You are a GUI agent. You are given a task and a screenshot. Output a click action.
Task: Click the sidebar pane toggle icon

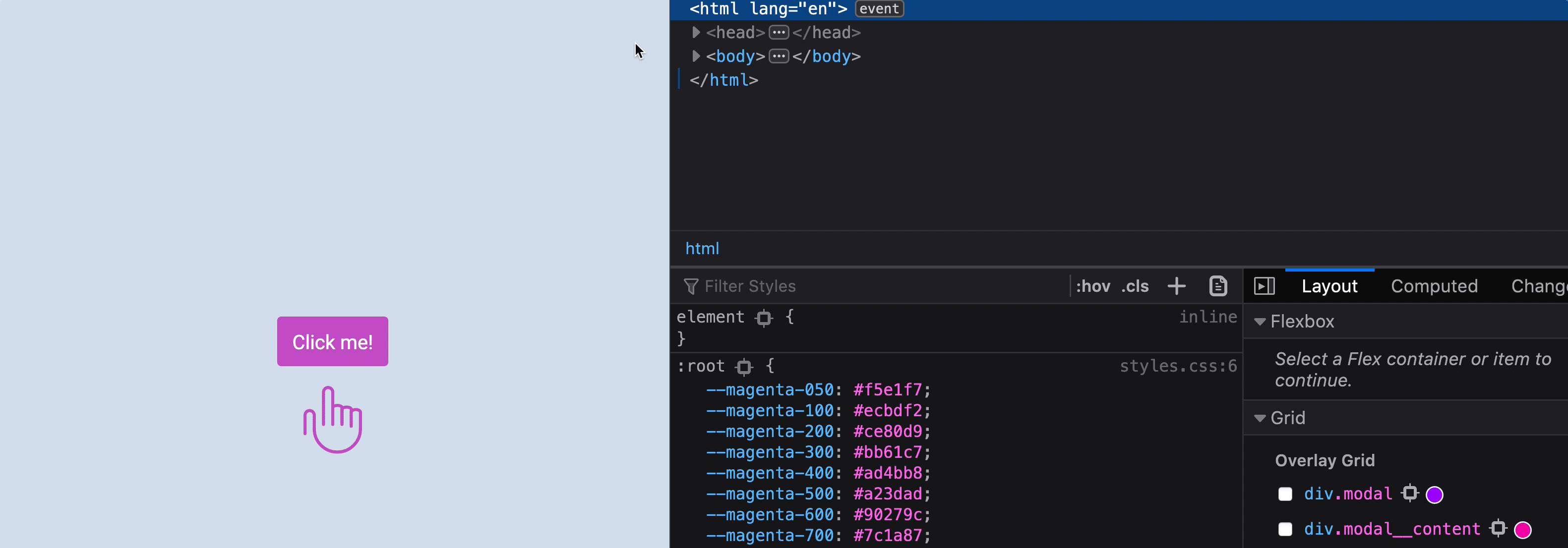[x=1264, y=286]
